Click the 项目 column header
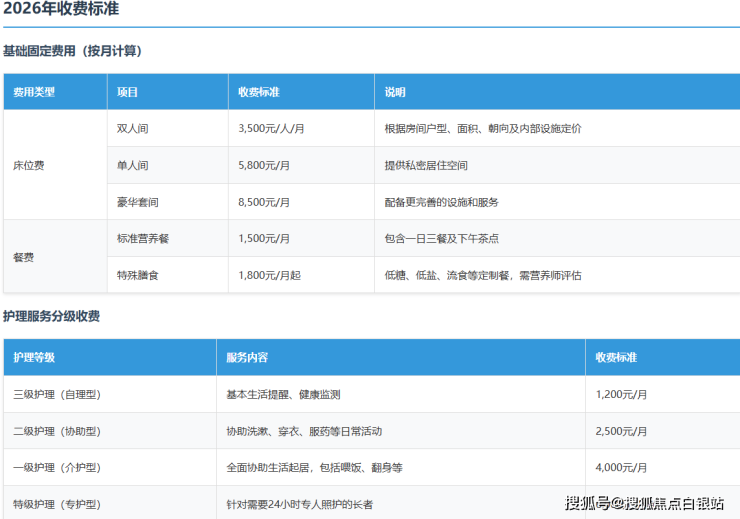The image size is (740, 519). [127, 92]
